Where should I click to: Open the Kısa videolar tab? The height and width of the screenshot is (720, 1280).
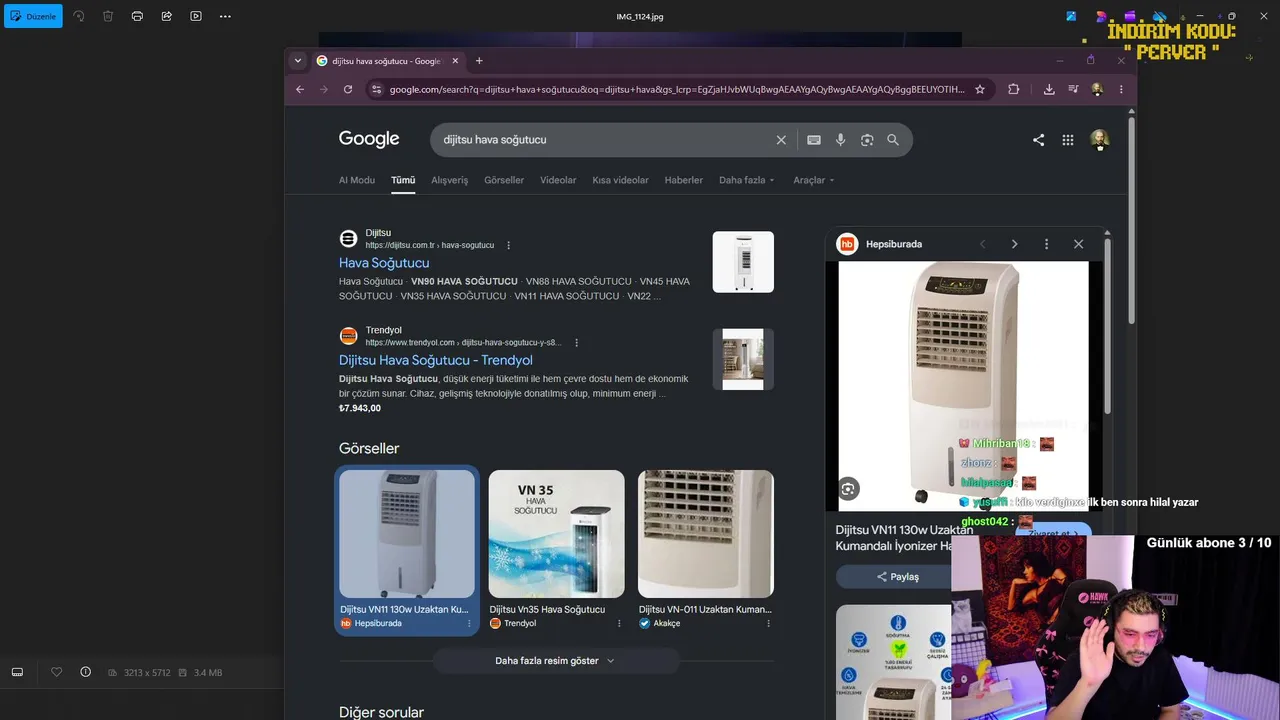coord(620,180)
